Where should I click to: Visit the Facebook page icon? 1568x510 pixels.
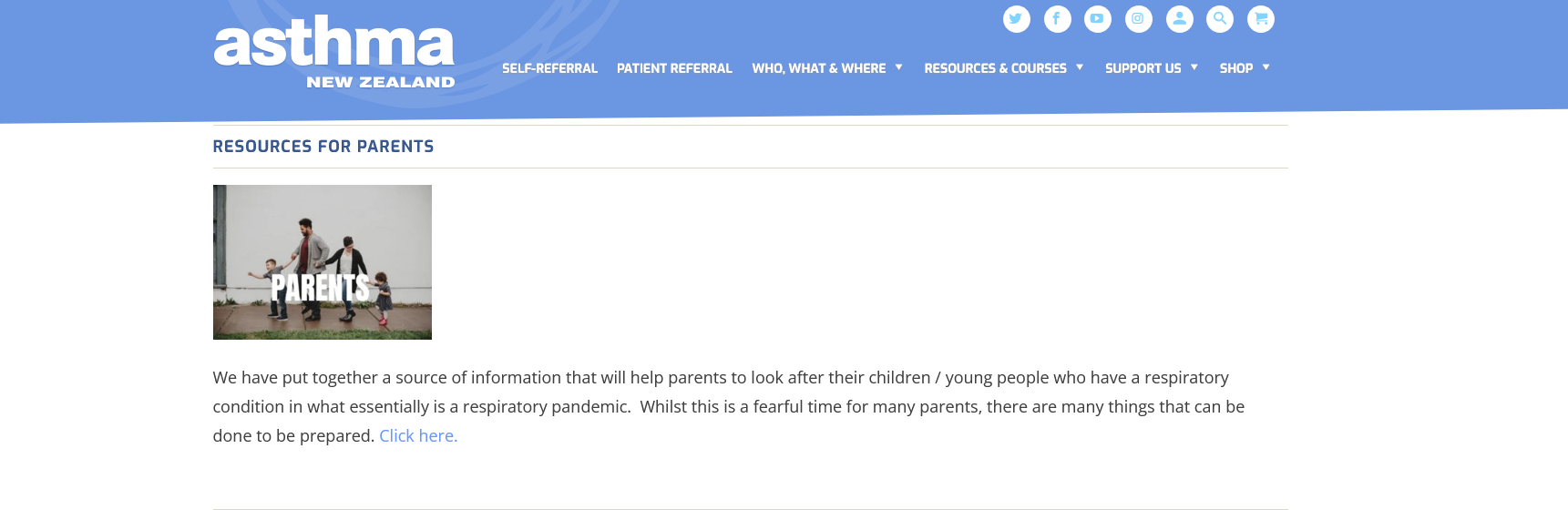click(x=1057, y=19)
